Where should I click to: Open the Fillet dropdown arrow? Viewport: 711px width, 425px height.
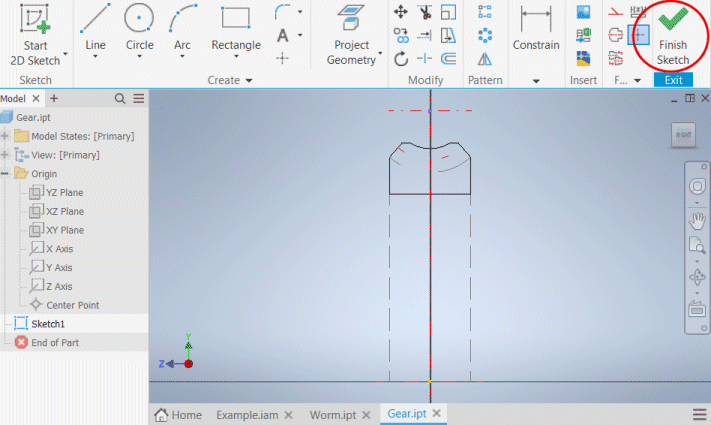pyautogui.click(x=300, y=12)
